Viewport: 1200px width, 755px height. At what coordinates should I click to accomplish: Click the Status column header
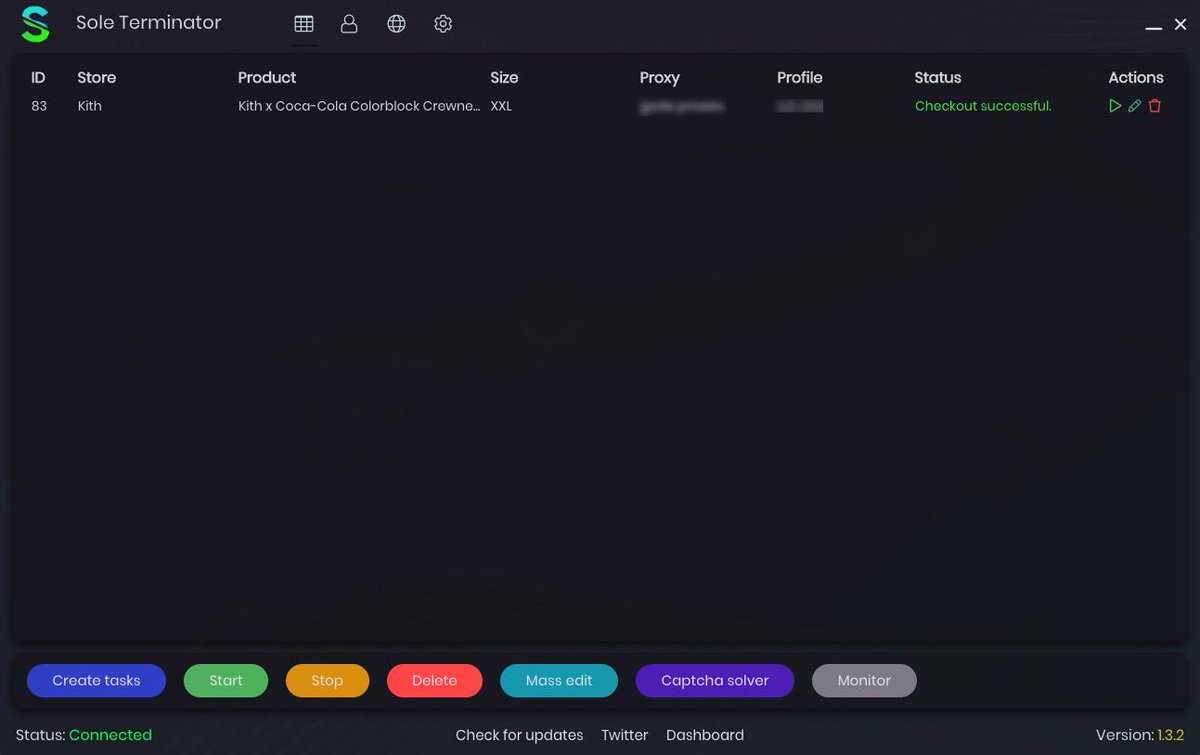tap(938, 77)
